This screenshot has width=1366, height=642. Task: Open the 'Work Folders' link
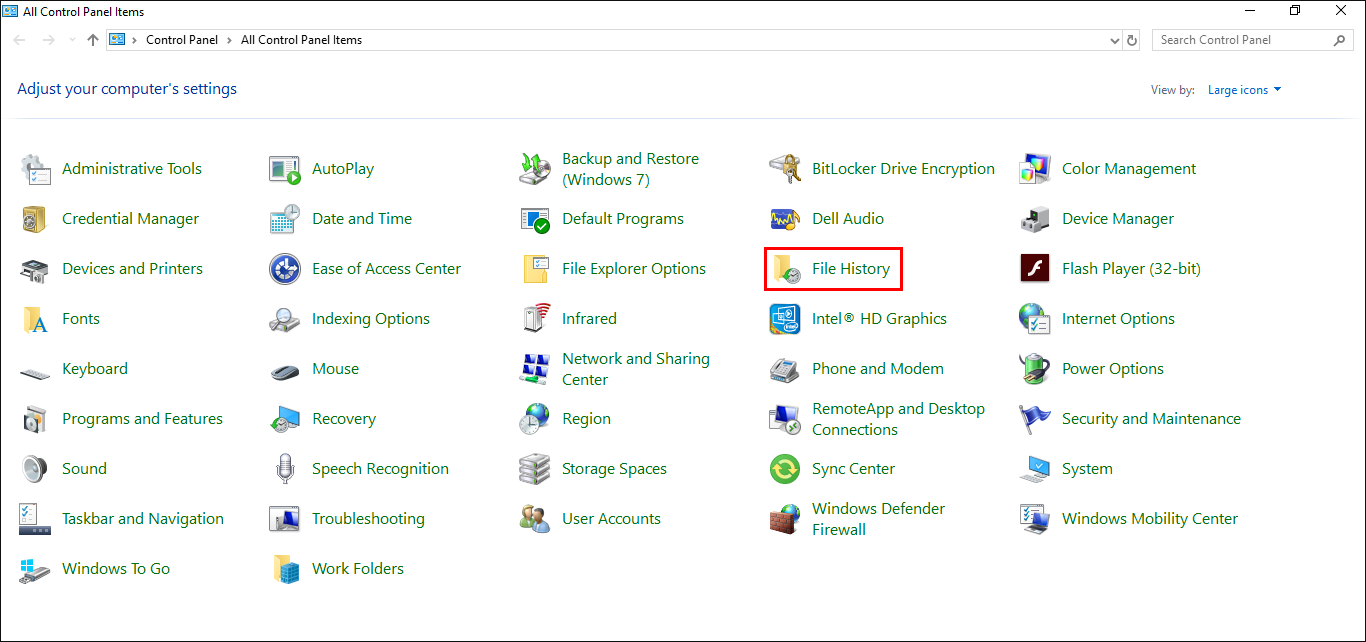point(358,569)
